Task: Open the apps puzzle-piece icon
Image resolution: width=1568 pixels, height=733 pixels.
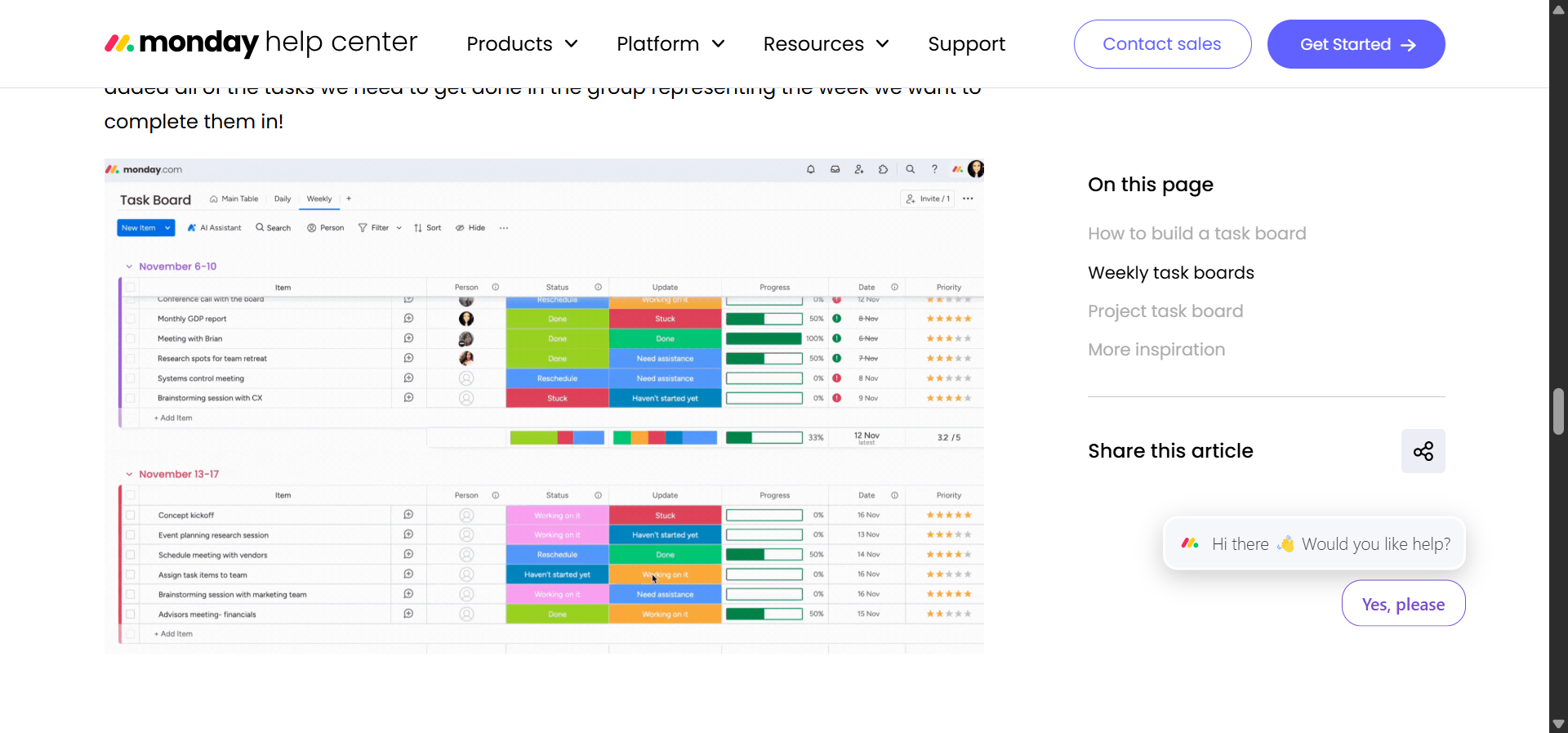Action: (x=883, y=169)
